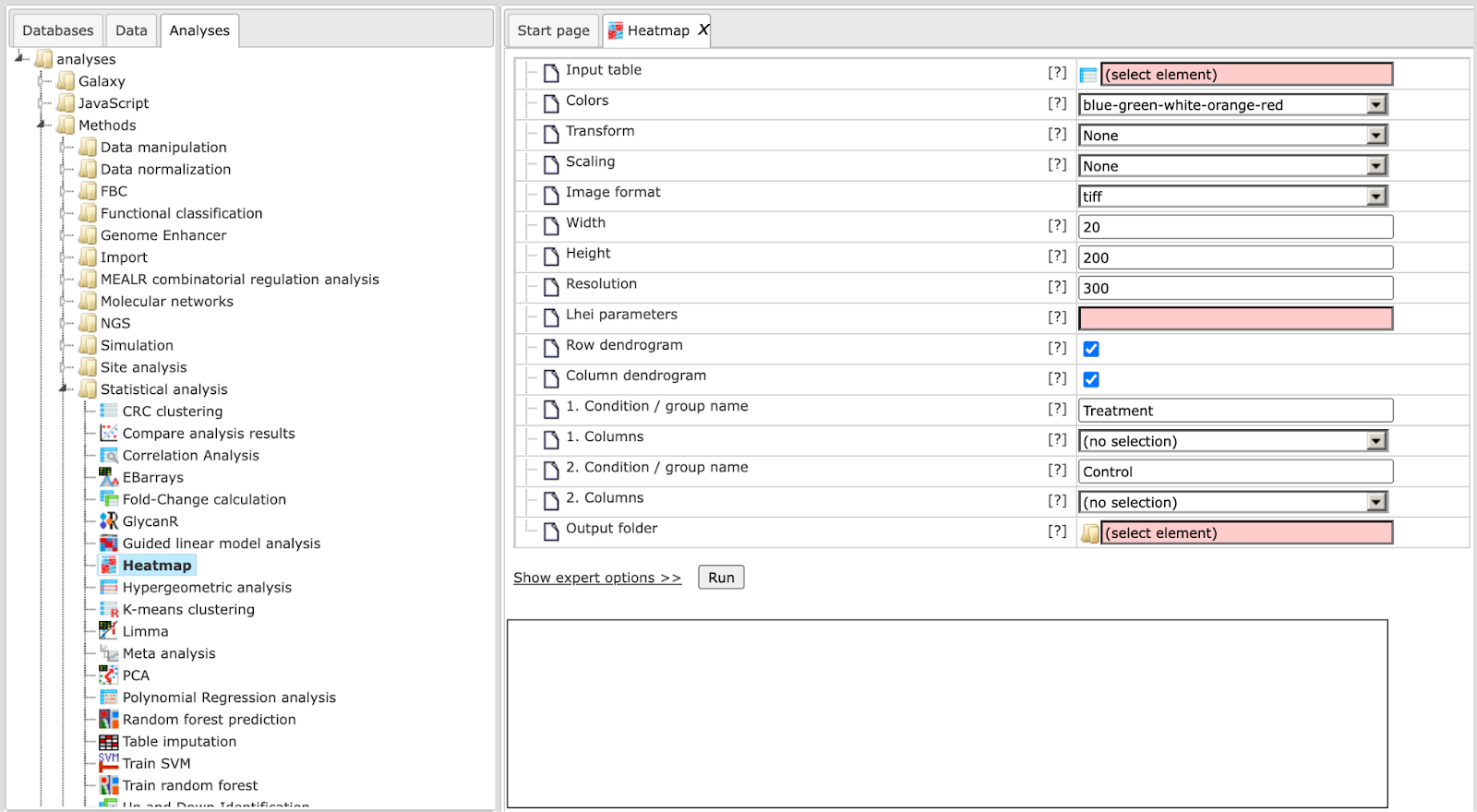Click the Correlation Analysis icon

(109, 455)
